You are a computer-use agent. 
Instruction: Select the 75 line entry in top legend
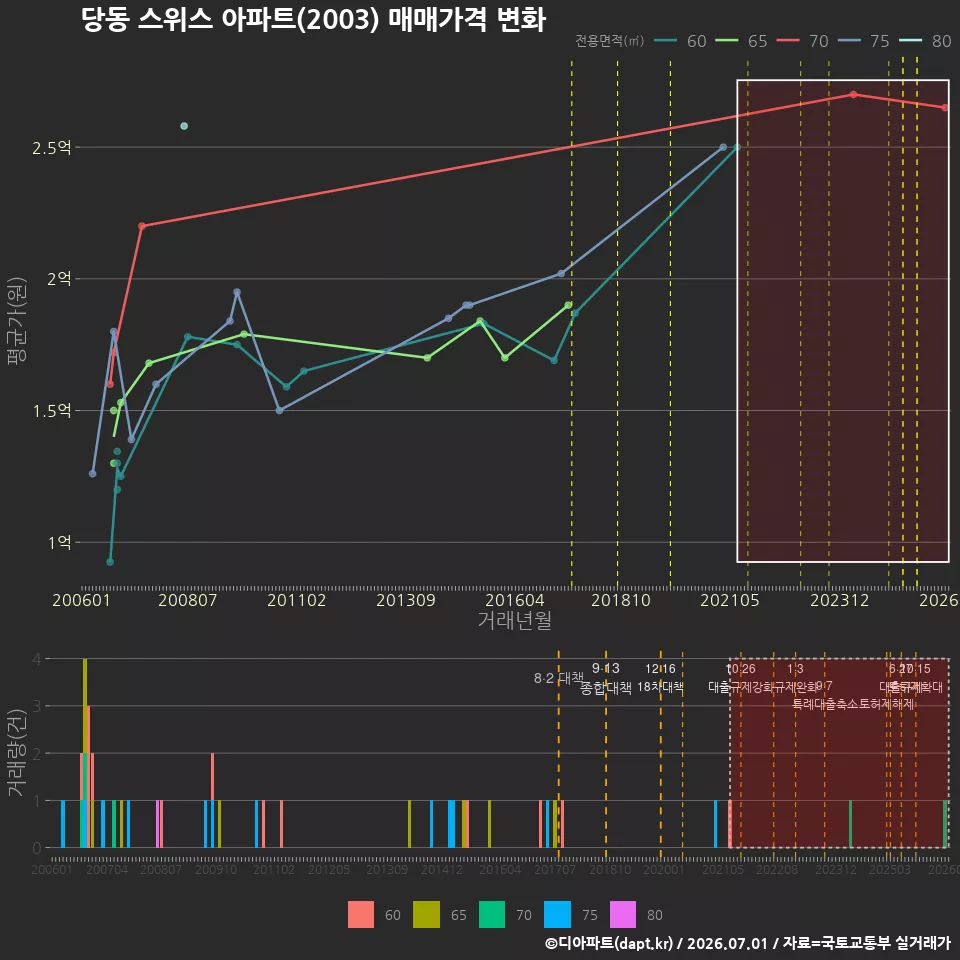(864, 41)
